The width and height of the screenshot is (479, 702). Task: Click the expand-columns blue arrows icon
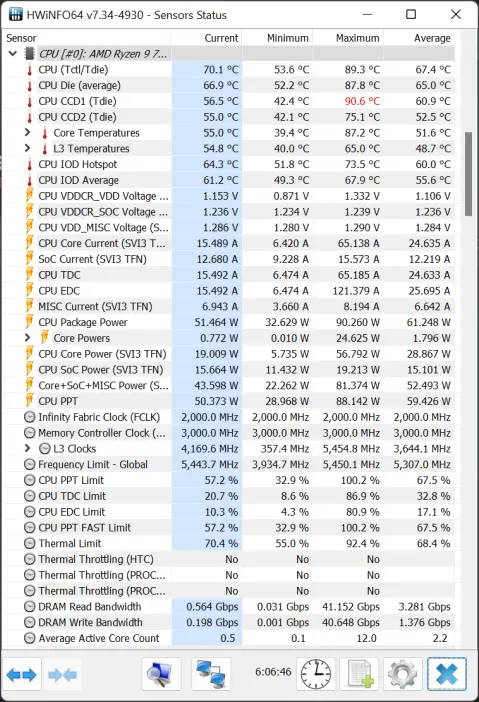click(22, 674)
